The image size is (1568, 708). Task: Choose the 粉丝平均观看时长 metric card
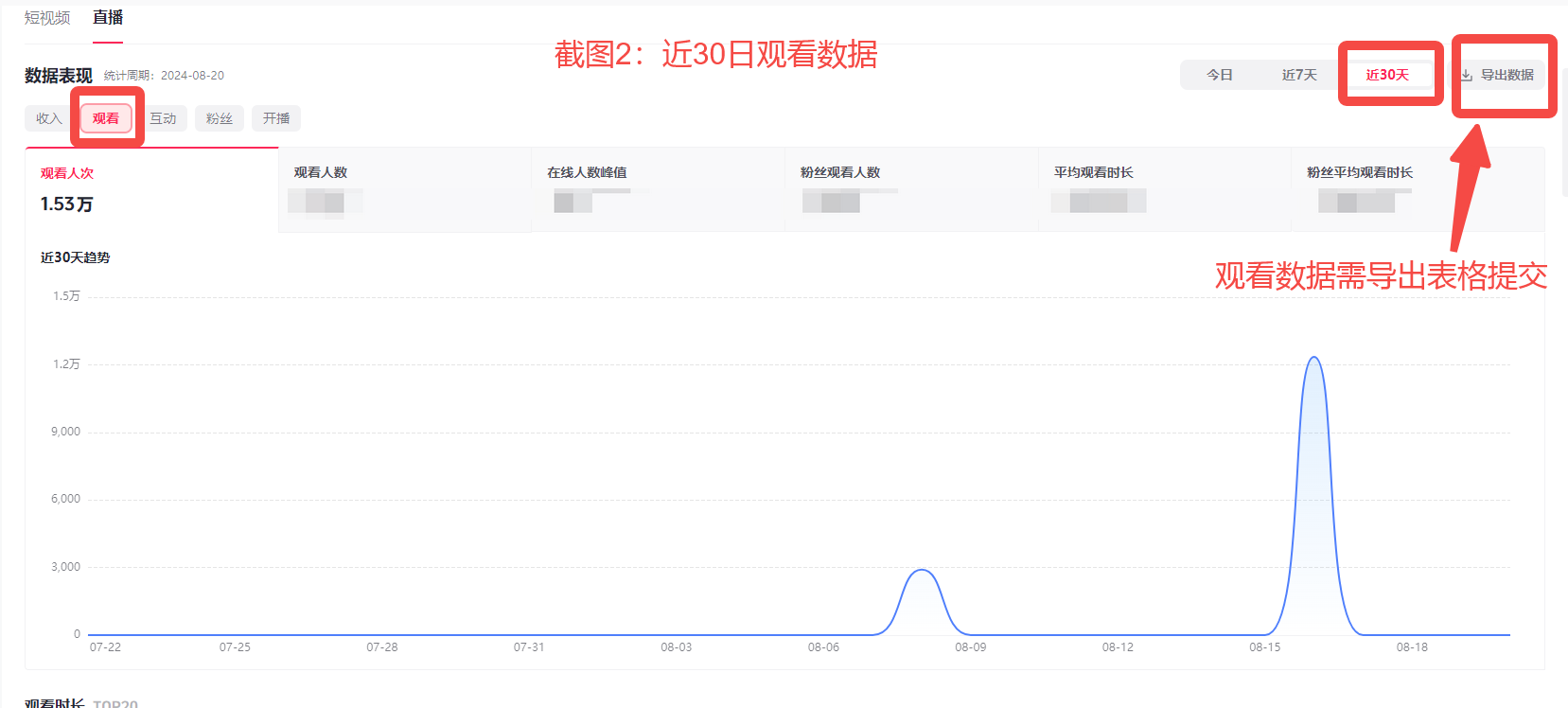coord(1418,189)
